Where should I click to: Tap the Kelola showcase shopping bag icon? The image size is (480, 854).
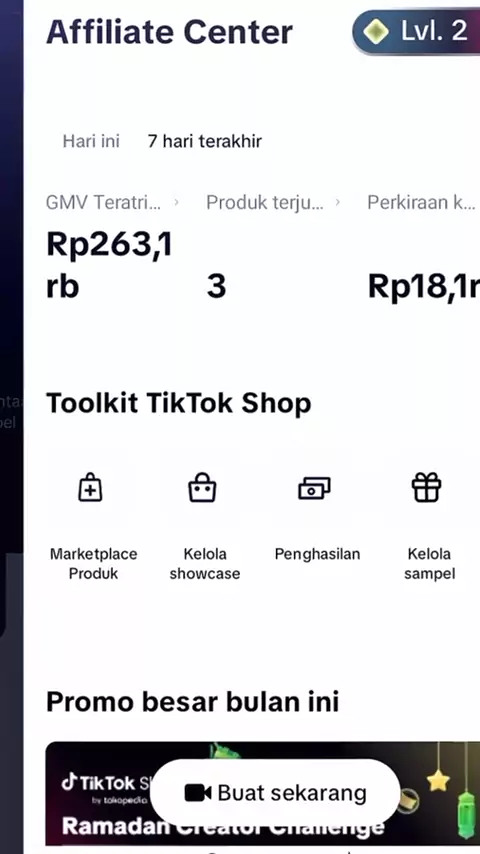(202, 487)
